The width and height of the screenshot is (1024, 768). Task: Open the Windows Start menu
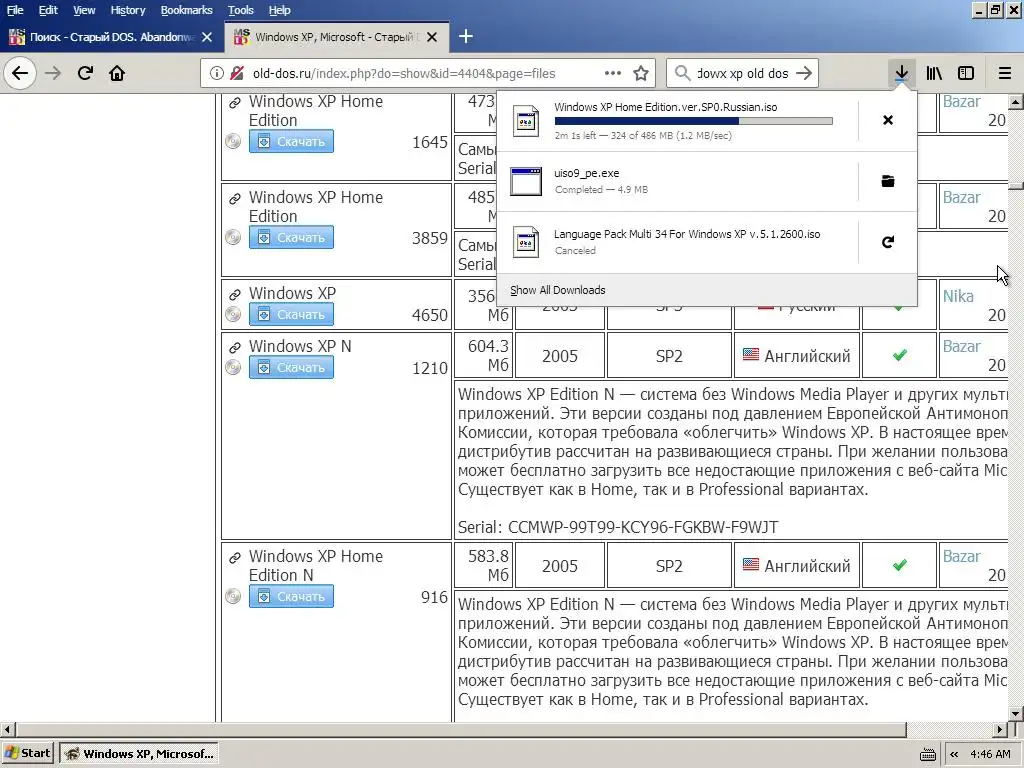tap(27, 754)
